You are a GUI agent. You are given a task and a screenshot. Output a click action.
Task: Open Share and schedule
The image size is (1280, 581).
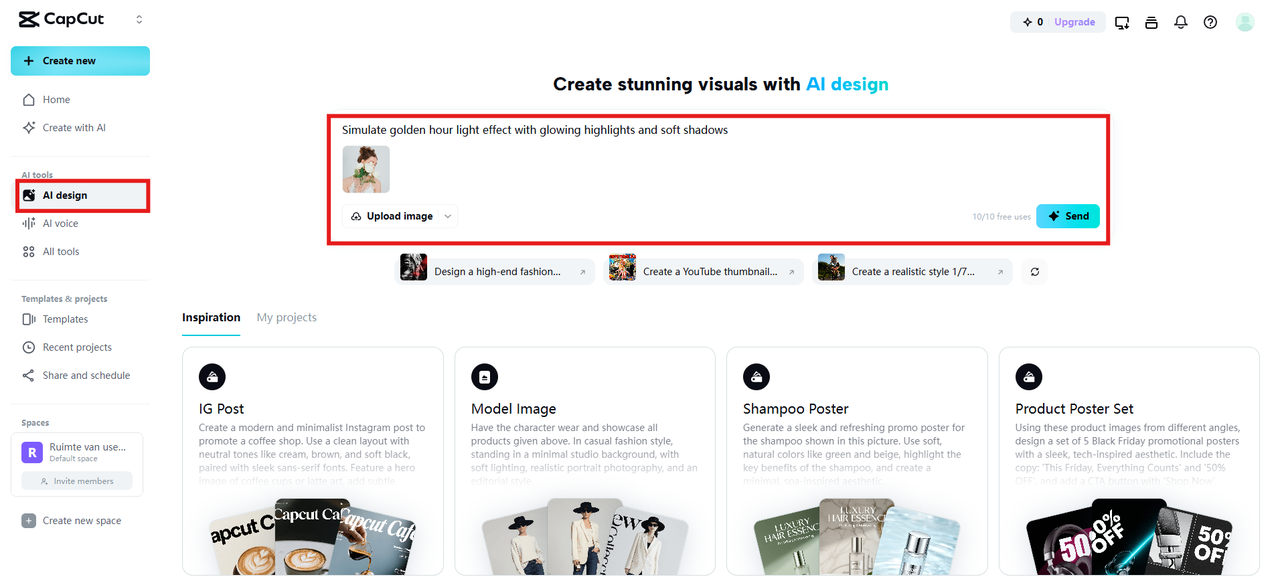tap(85, 375)
